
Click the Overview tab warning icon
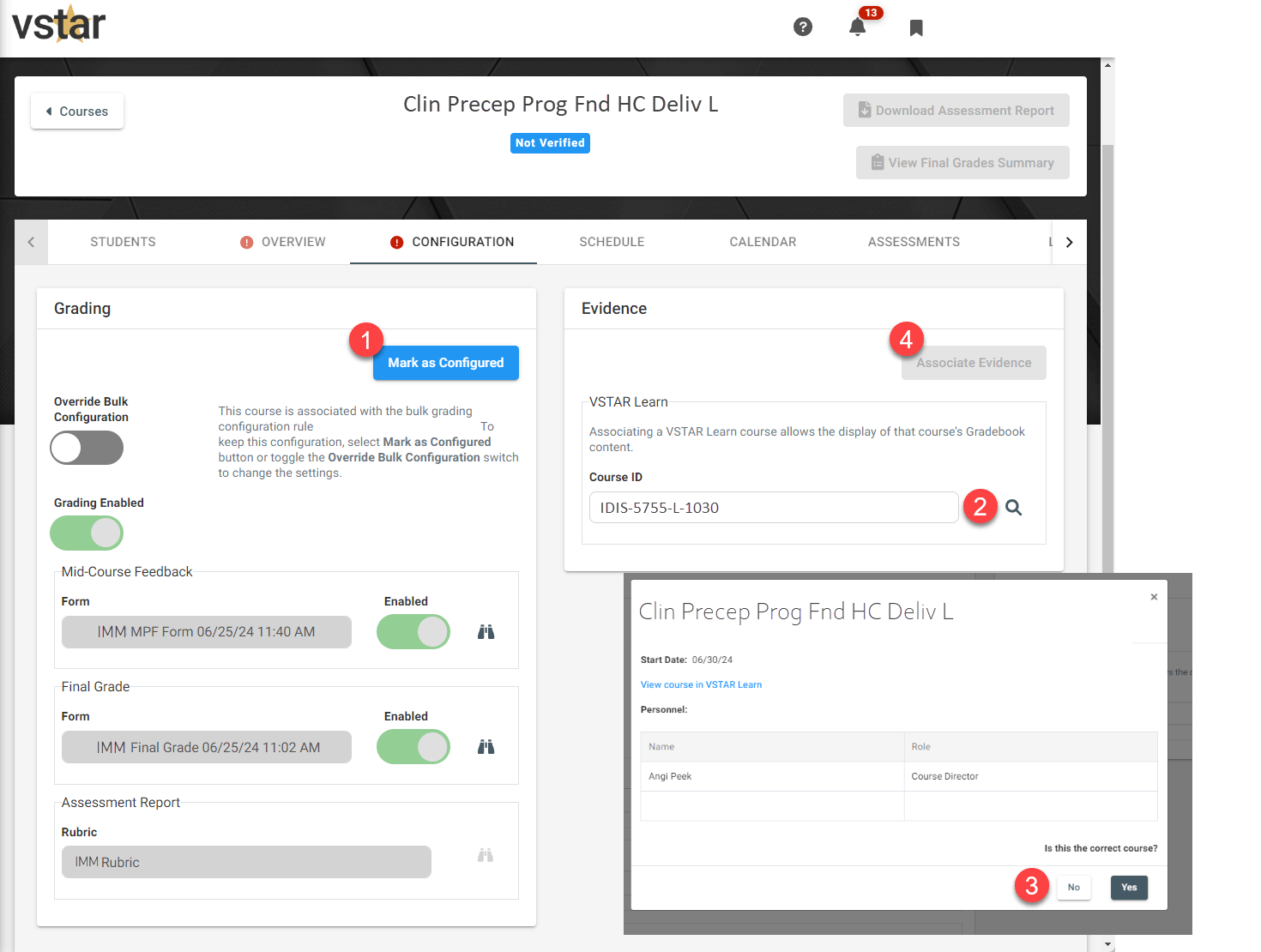point(247,243)
